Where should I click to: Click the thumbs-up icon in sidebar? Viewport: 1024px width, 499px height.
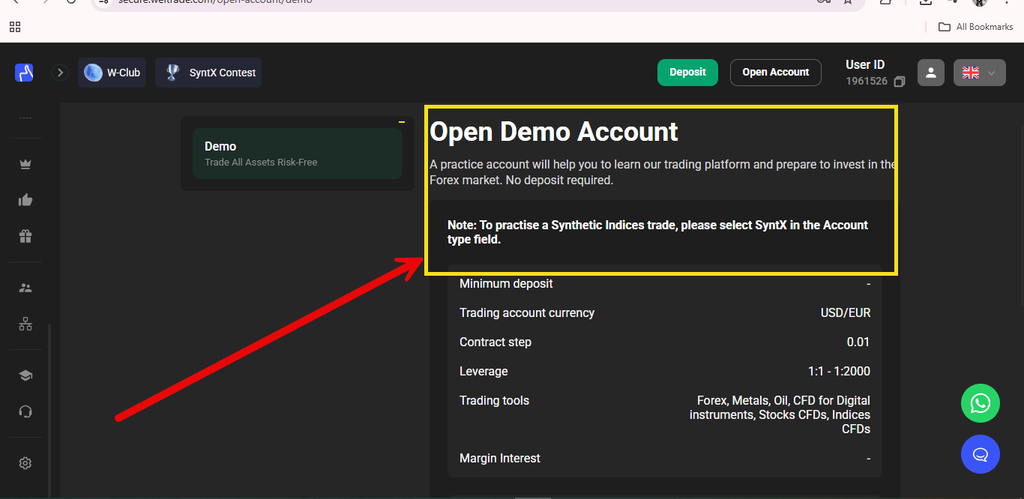25,200
